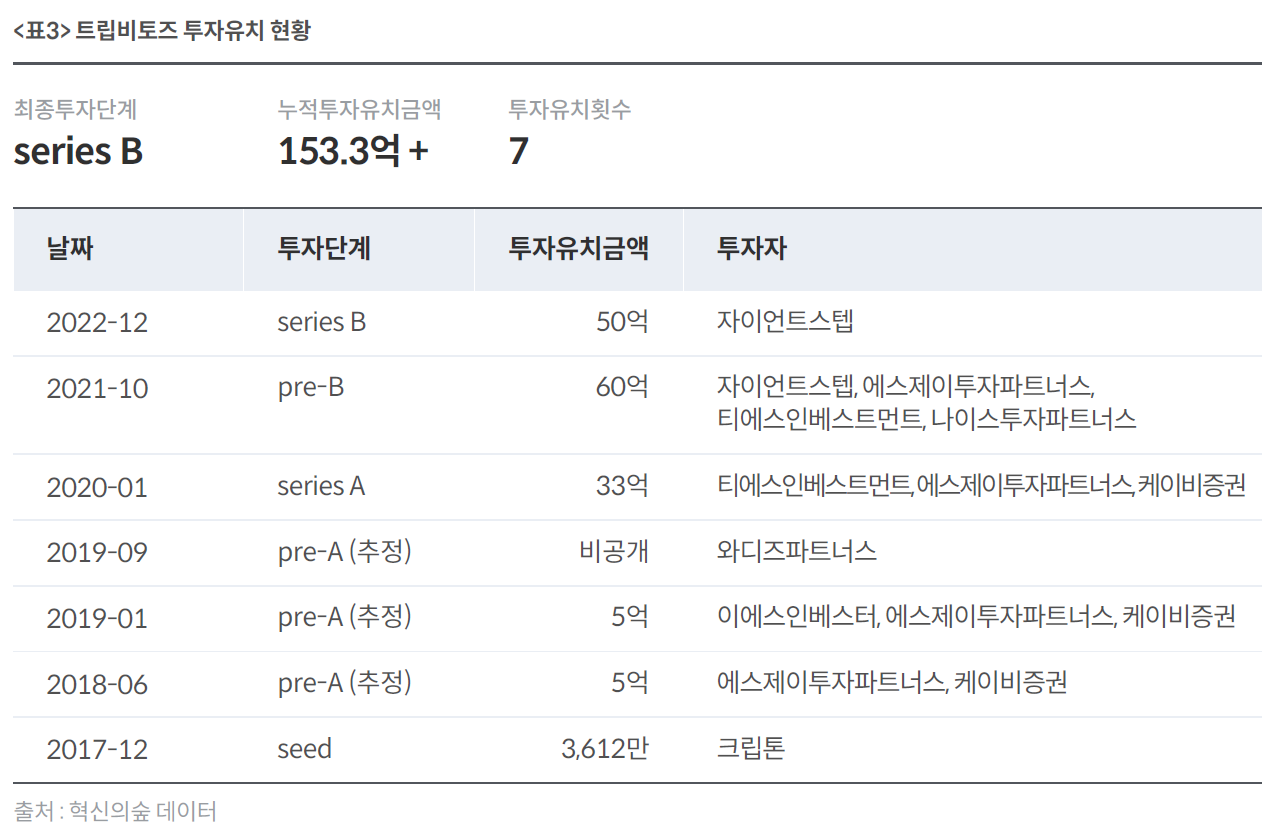1273x829 pixels.
Task: Click the 3,612만 amount cell
Action: click(605, 749)
